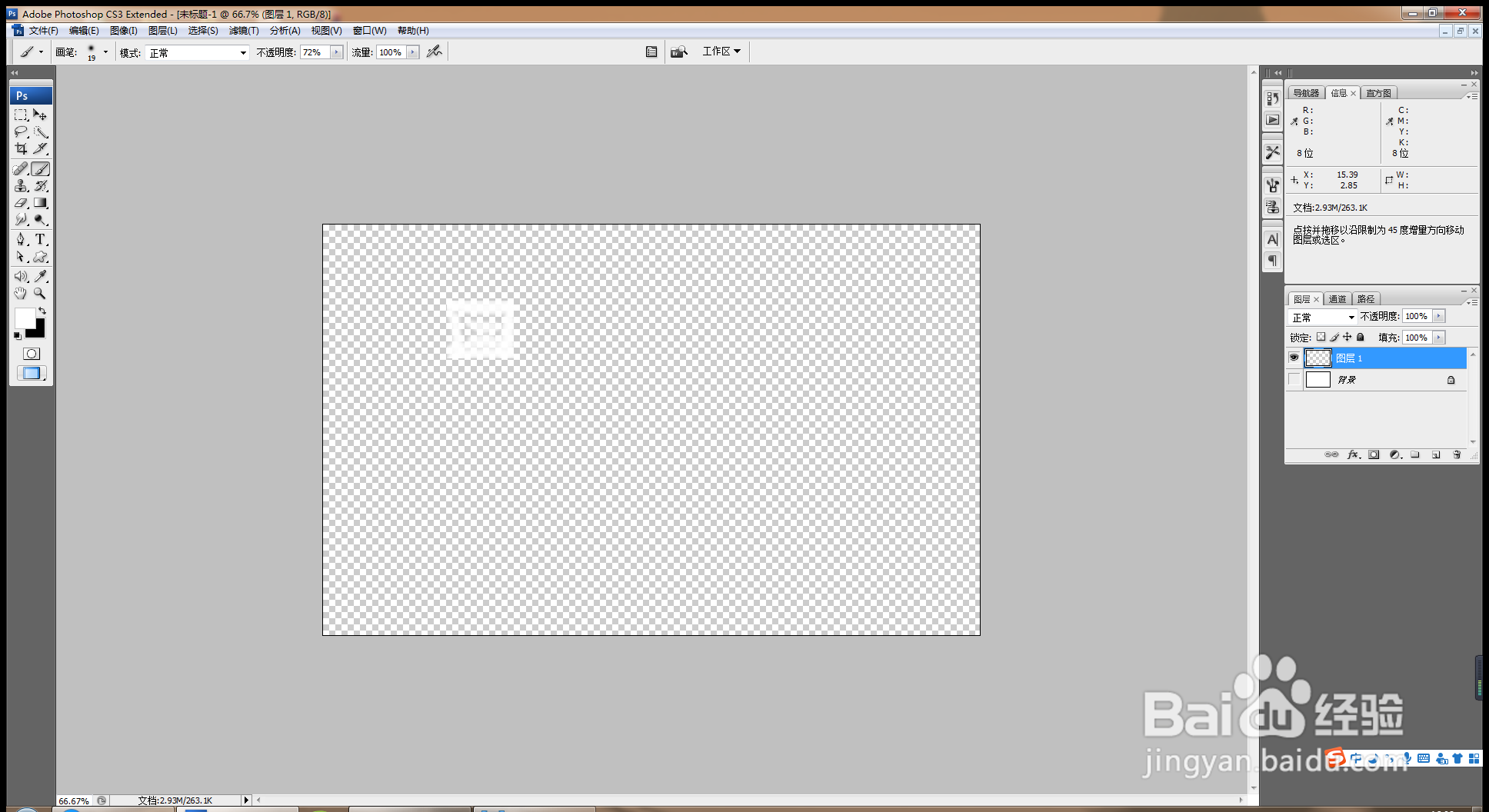
Task: Open layer fill slider arrow
Action: pos(1438,338)
